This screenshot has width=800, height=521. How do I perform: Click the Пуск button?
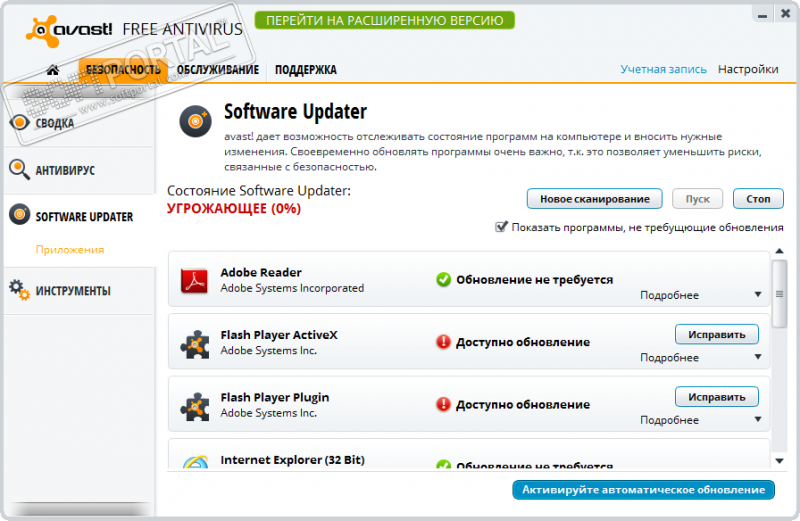(697, 199)
